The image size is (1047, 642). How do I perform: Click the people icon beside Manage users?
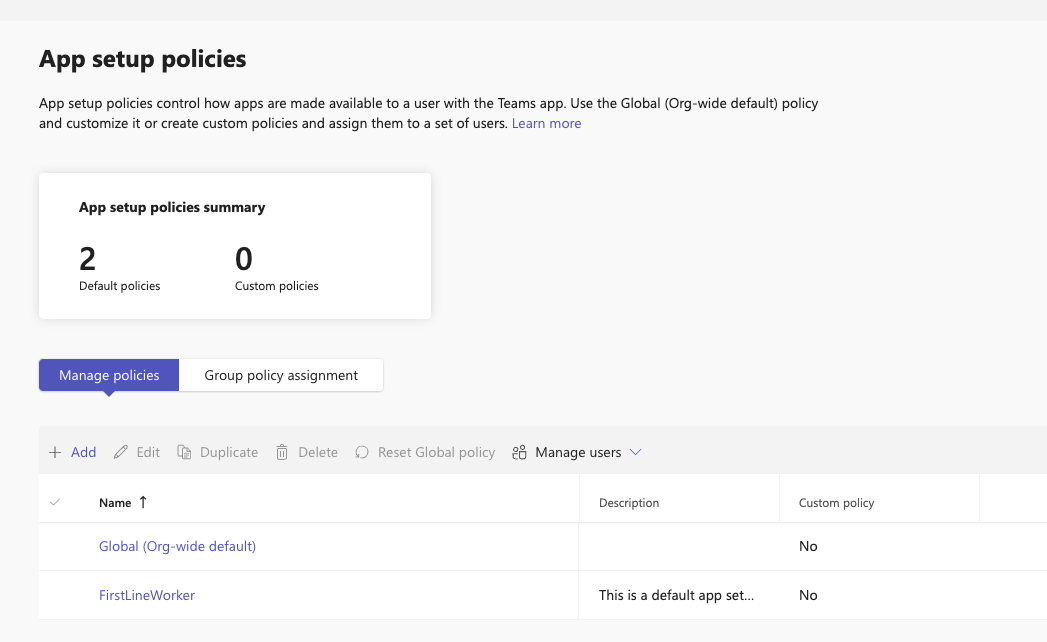pos(519,453)
